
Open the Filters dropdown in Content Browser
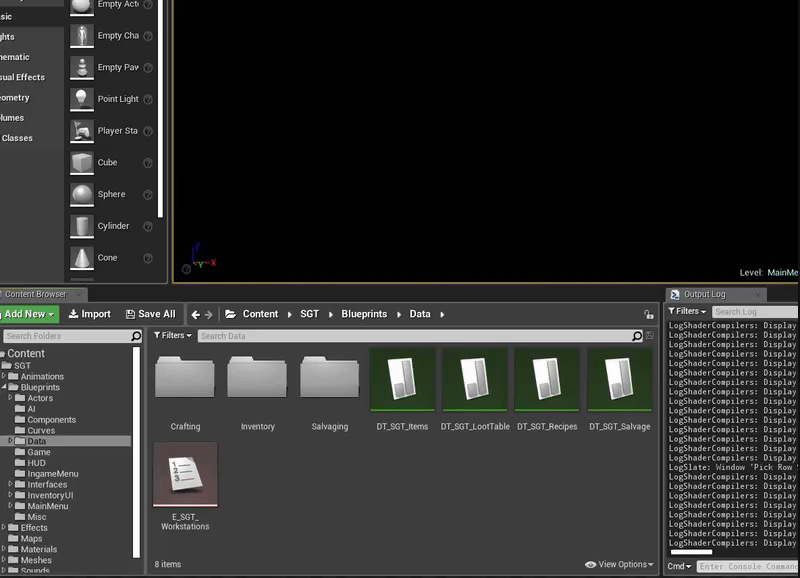point(172,336)
